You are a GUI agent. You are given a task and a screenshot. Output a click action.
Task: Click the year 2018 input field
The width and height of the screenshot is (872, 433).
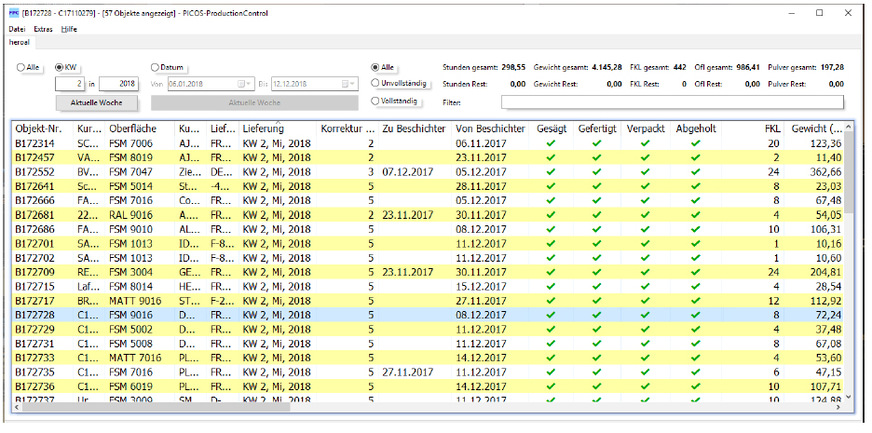point(118,84)
